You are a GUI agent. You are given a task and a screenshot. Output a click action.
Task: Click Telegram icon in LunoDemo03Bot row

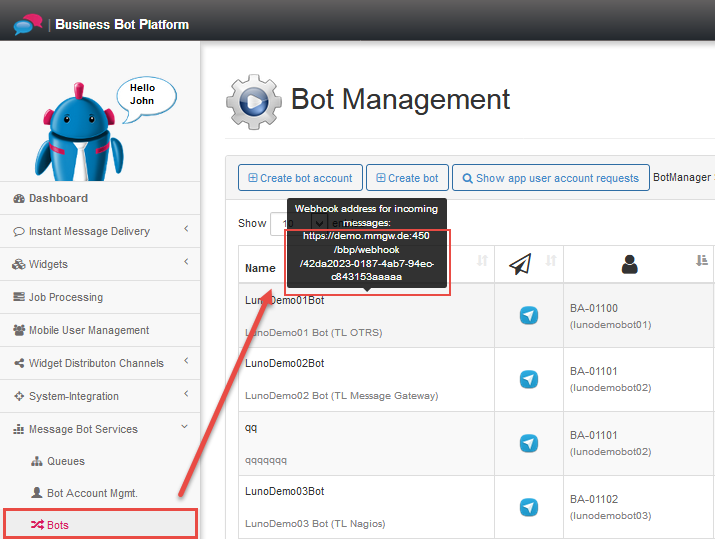click(529, 507)
